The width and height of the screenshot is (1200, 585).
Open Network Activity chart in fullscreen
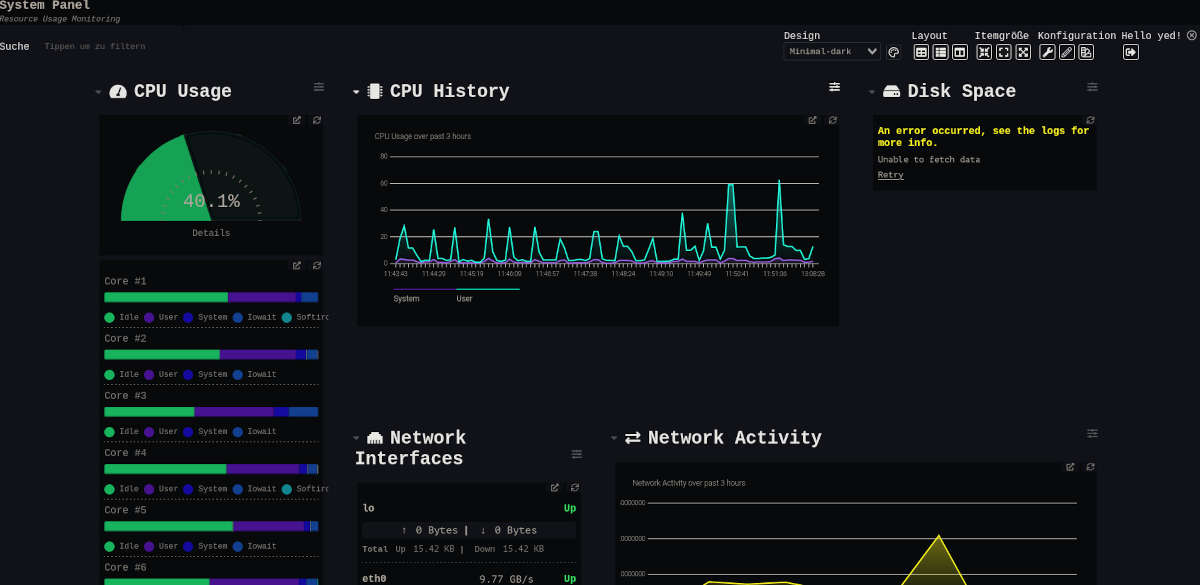coord(1071,467)
